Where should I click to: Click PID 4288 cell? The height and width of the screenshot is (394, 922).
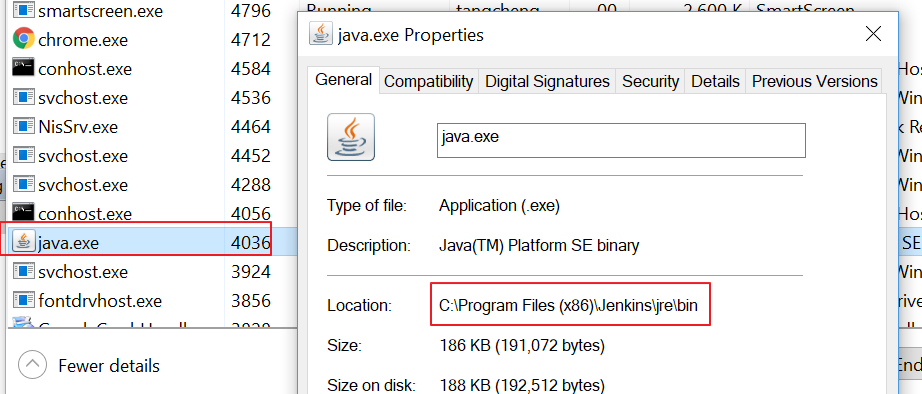pyautogui.click(x=251, y=185)
